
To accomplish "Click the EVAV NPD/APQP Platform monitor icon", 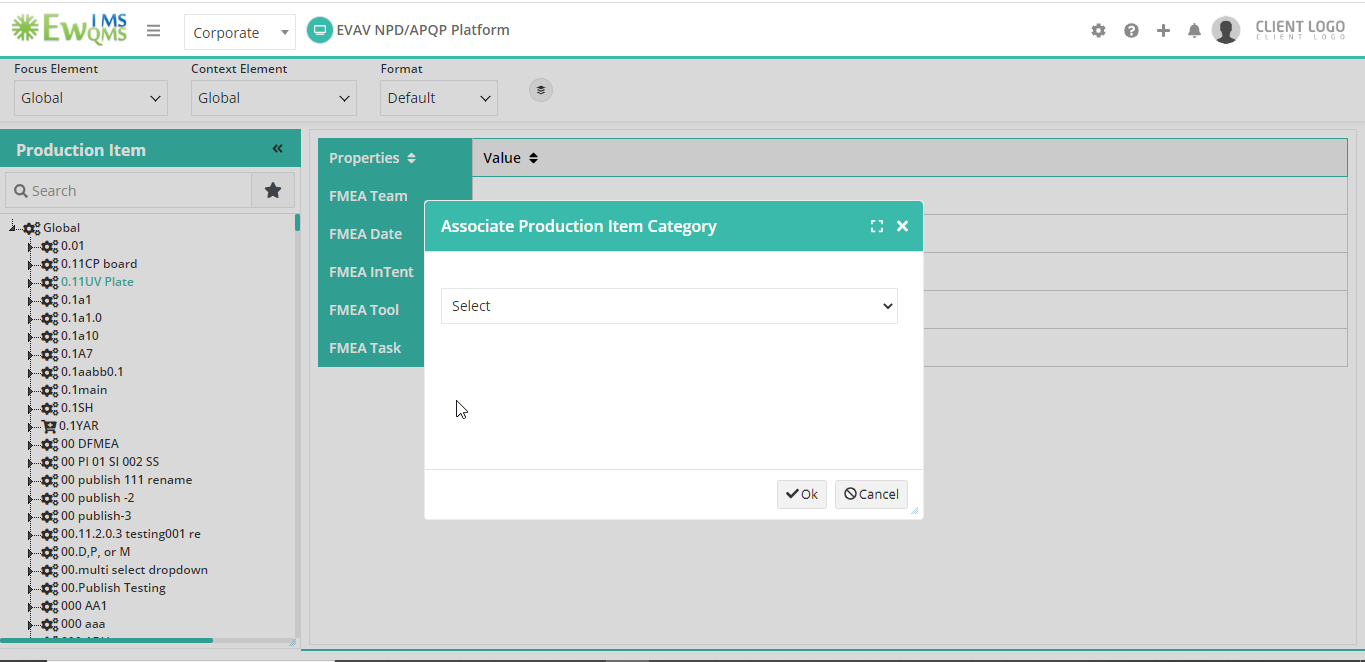I will pos(319,30).
